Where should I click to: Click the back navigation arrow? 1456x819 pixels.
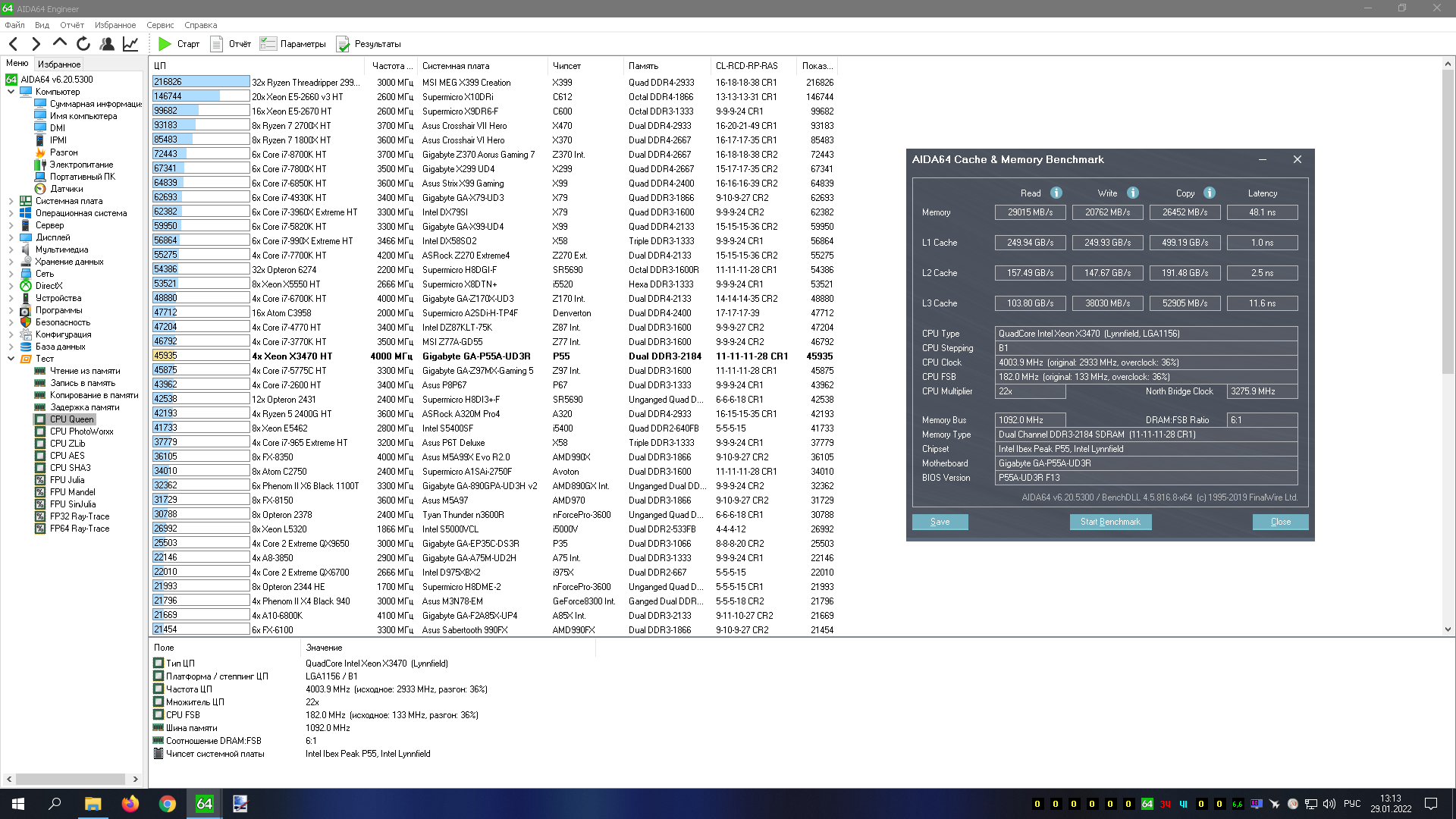point(14,44)
